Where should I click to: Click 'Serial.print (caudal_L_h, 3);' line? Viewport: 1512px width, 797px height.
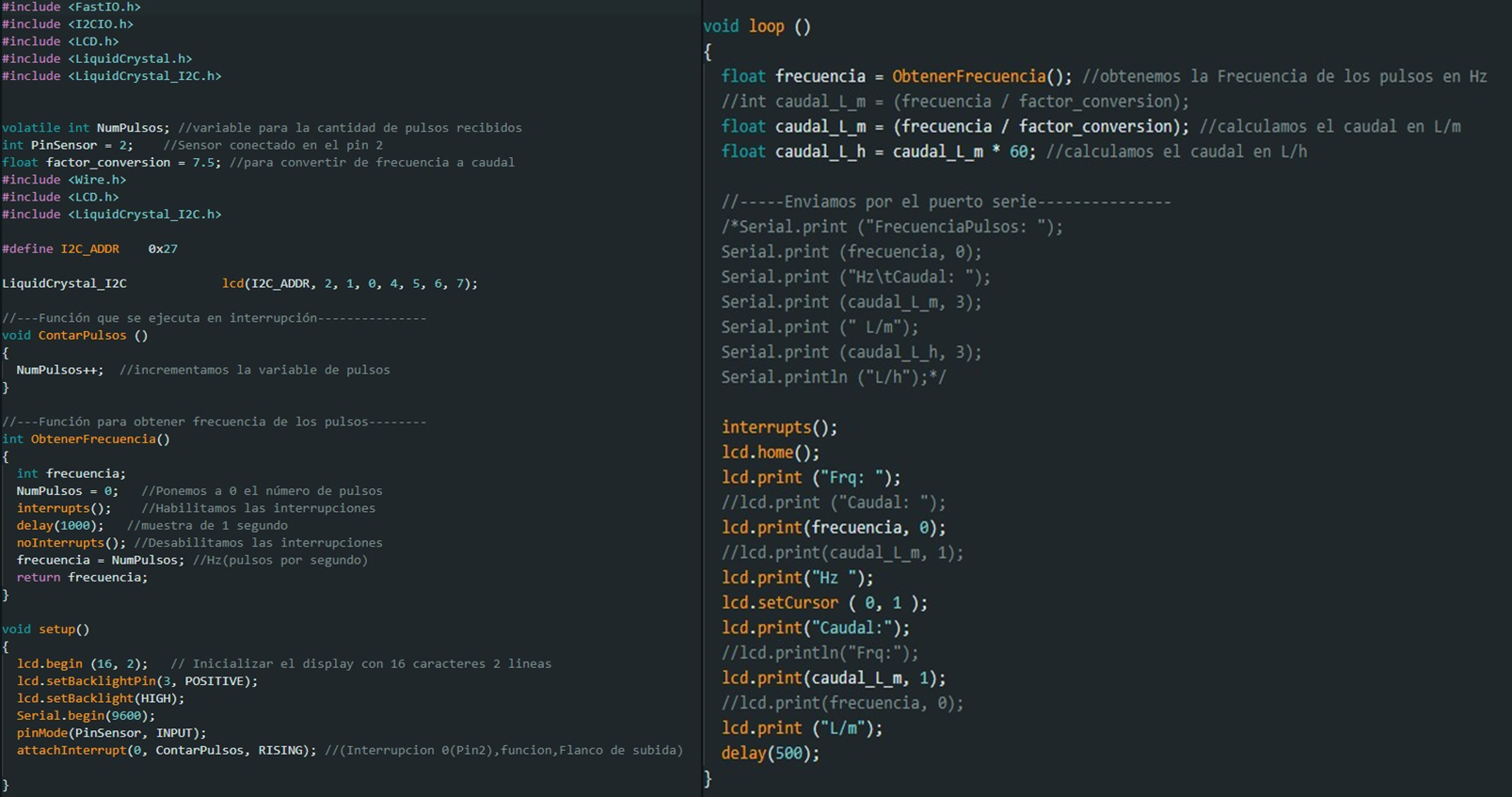point(851,352)
